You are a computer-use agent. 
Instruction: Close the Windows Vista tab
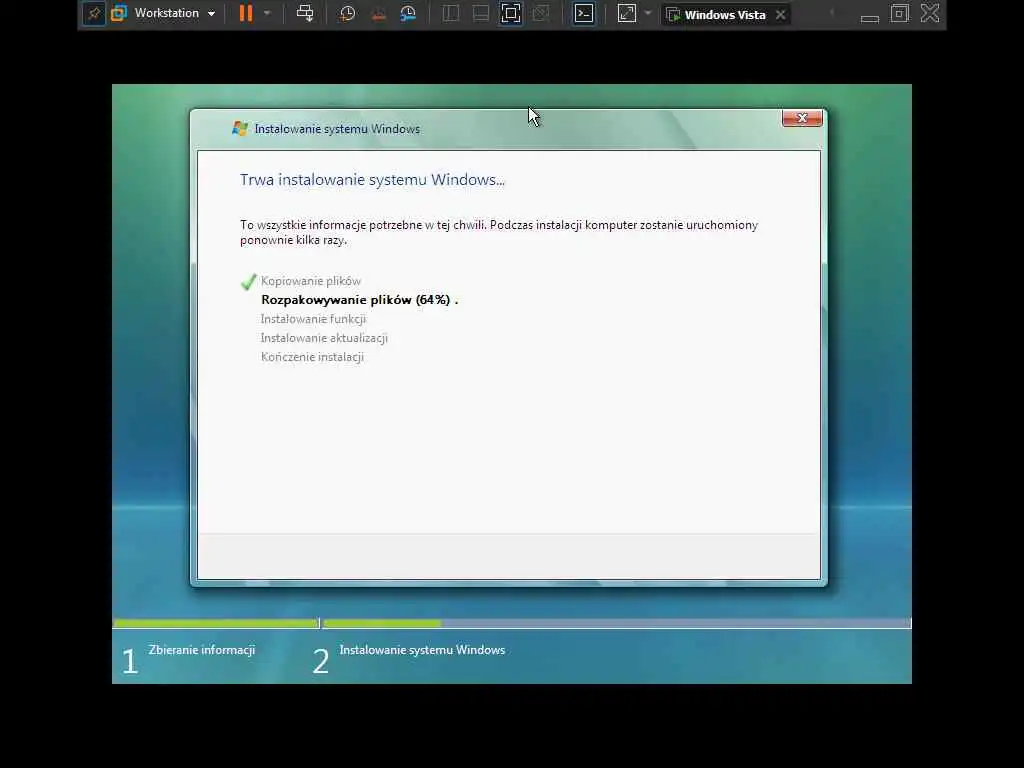coord(780,14)
